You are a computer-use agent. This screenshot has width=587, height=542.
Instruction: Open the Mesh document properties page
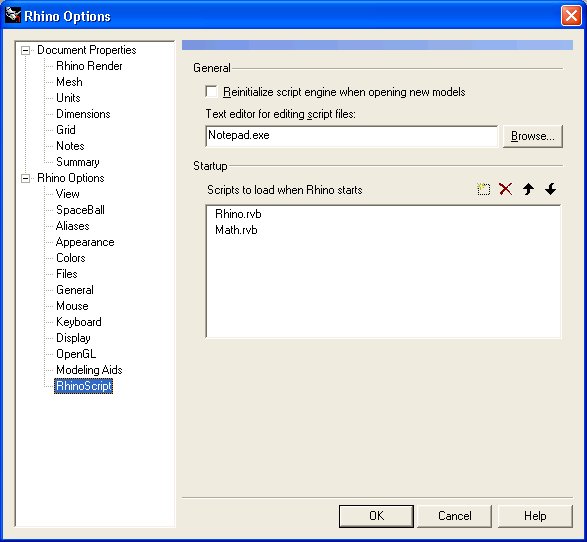pos(69,82)
